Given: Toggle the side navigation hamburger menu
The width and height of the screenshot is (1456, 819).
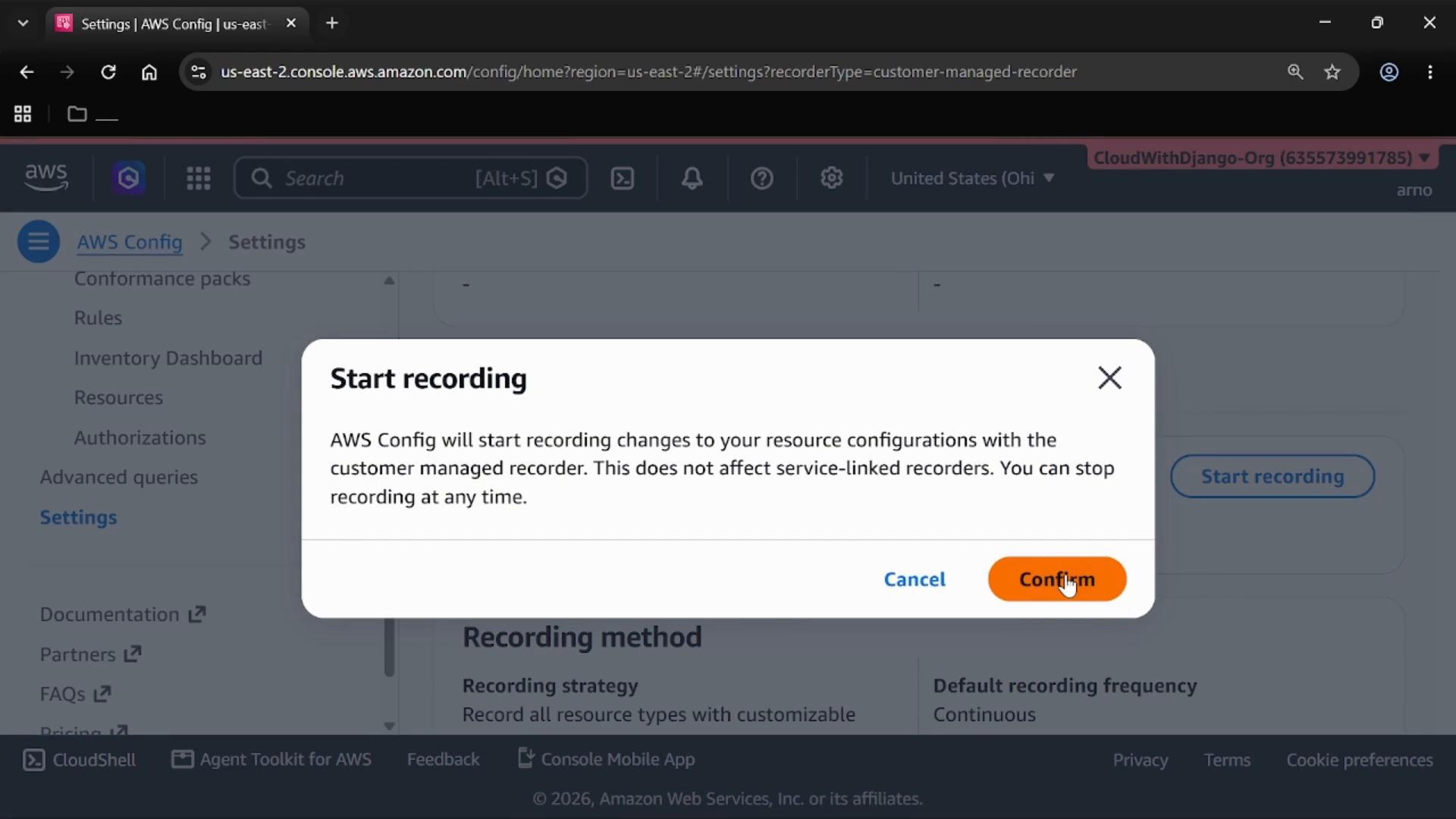Looking at the screenshot, I should [x=39, y=242].
